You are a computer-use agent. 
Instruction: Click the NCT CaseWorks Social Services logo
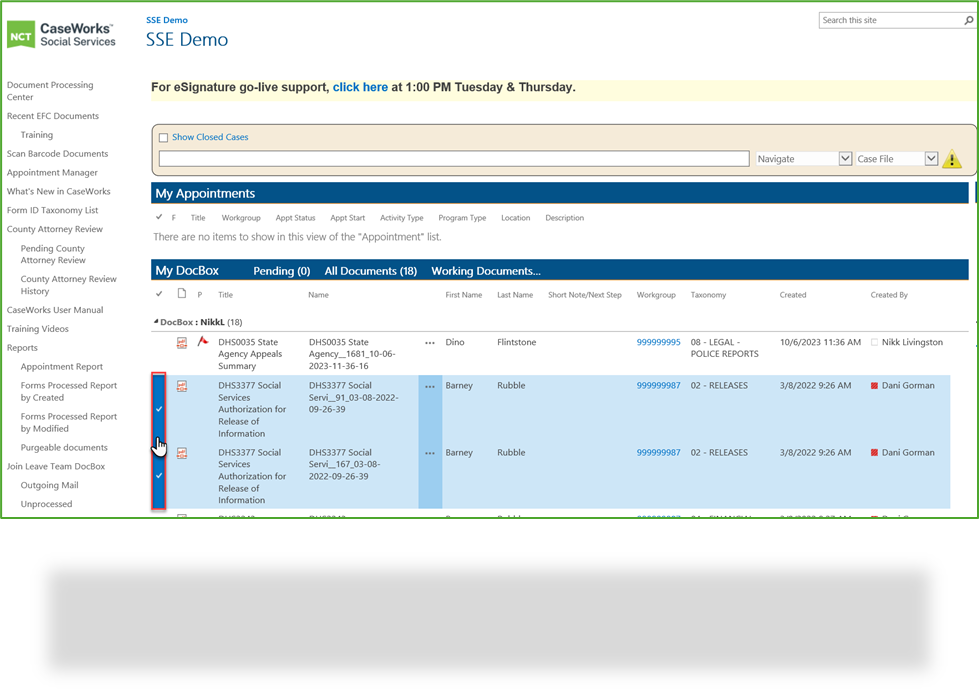pos(61,35)
